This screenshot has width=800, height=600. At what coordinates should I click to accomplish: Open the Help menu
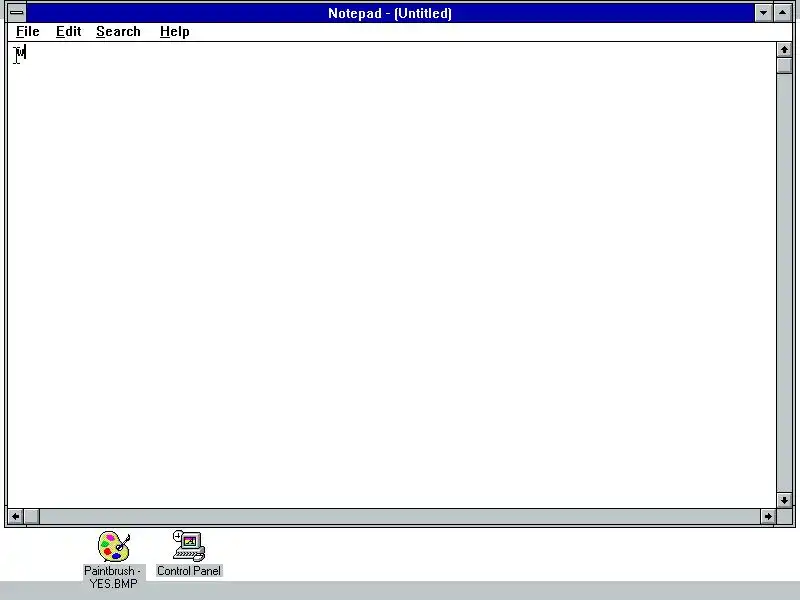click(174, 32)
